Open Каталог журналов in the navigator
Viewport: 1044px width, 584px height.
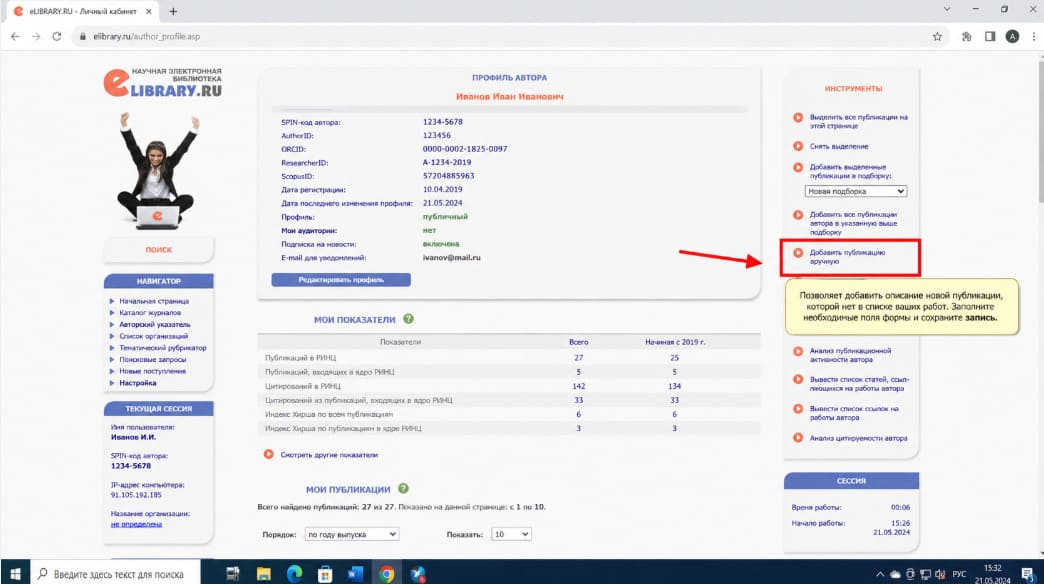point(150,312)
